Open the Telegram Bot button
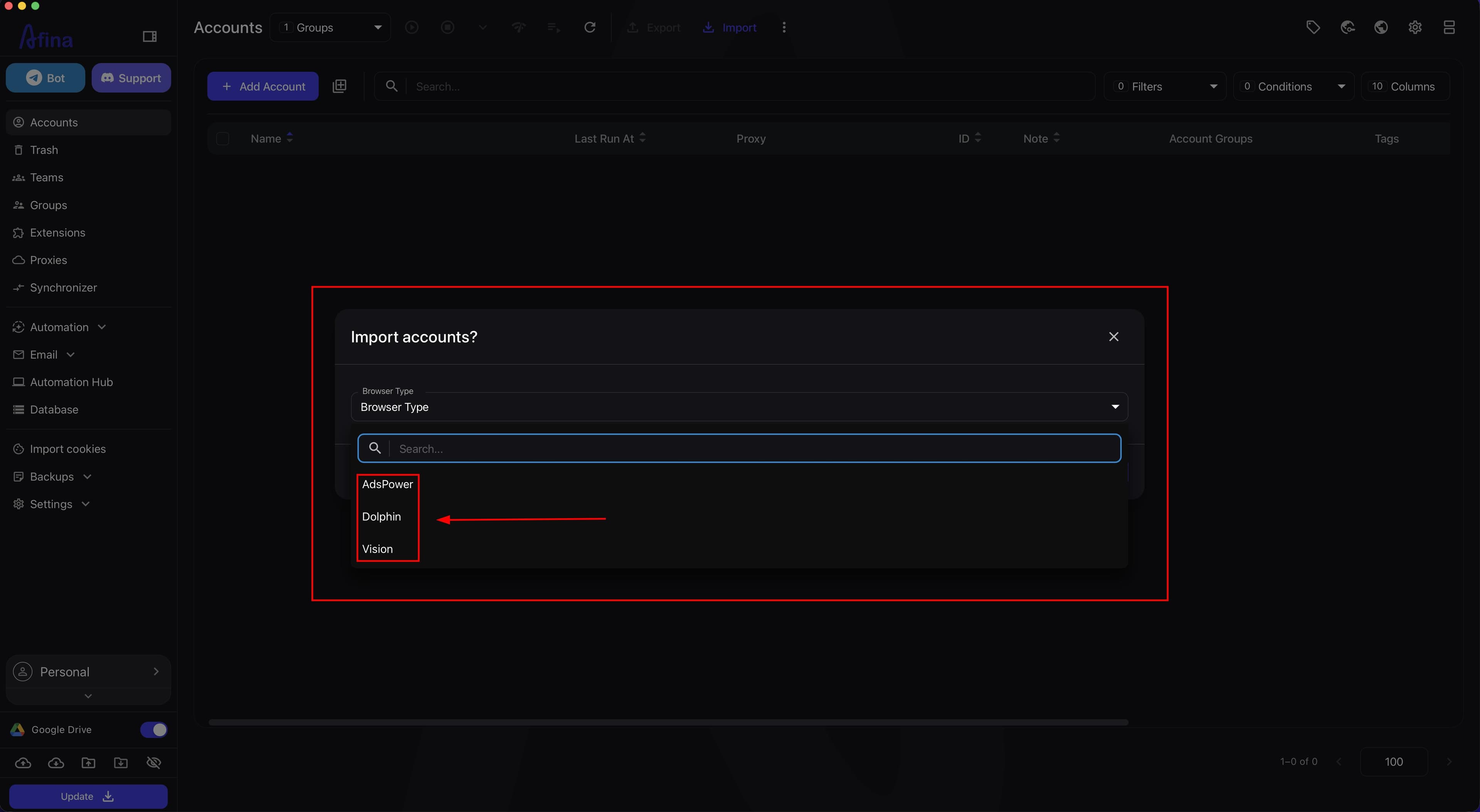Screen dimensions: 1480x812 (45, 77)
